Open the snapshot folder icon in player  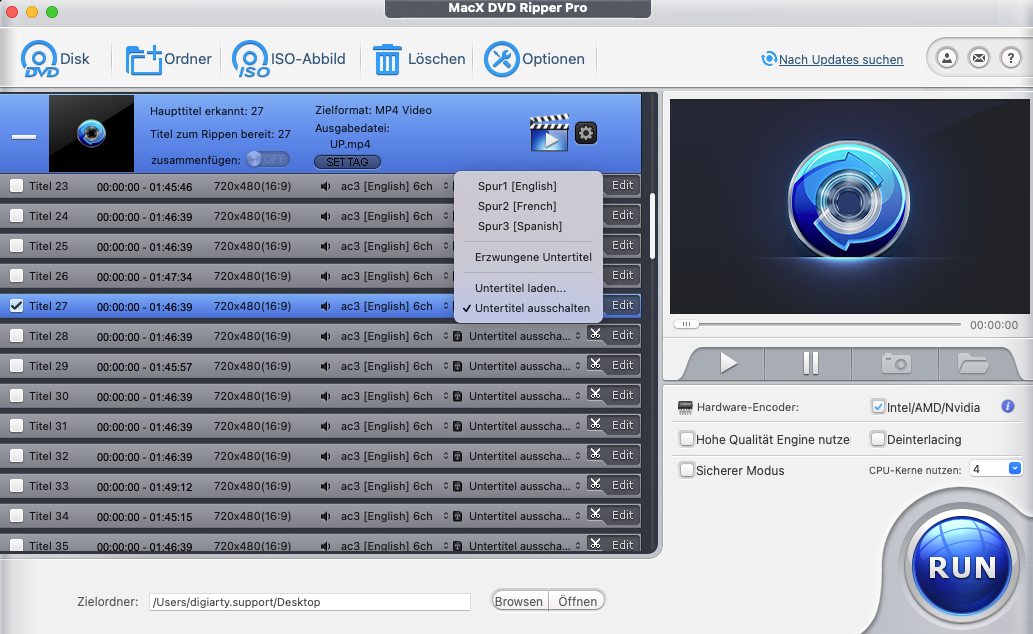point(972,363)
